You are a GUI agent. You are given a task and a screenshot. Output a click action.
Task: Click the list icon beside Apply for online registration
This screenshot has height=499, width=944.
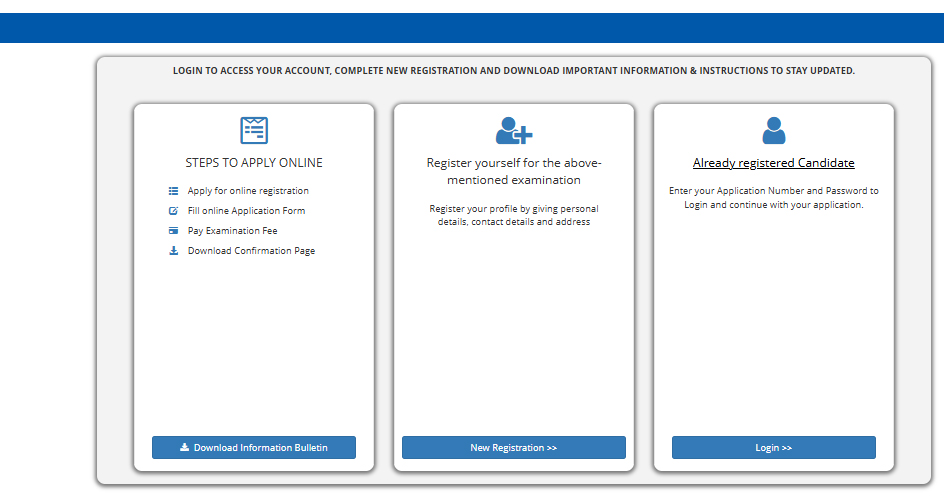pyautogui.click(x=173, y=191)
